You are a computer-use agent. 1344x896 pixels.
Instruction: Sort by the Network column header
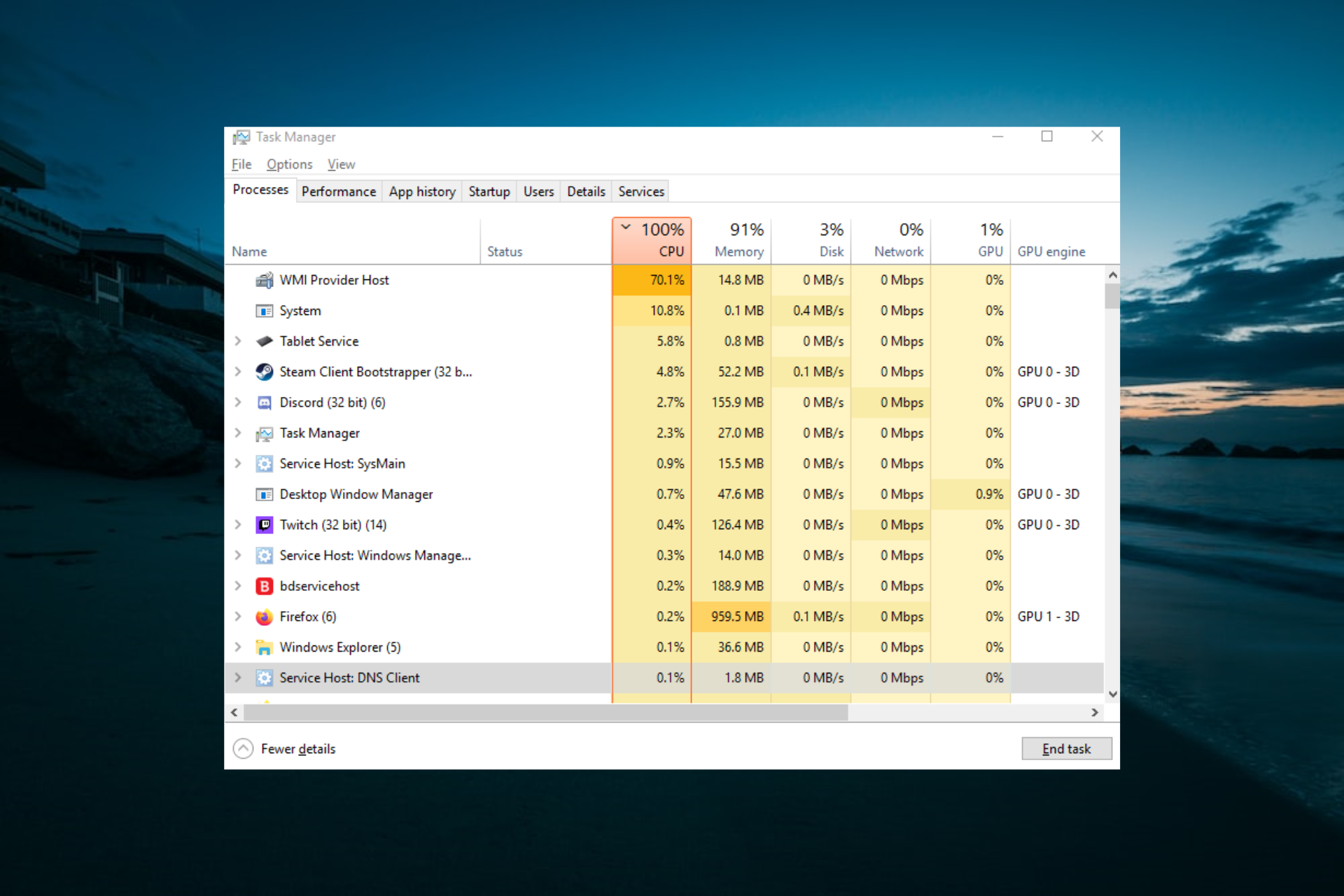click(891, 241)
